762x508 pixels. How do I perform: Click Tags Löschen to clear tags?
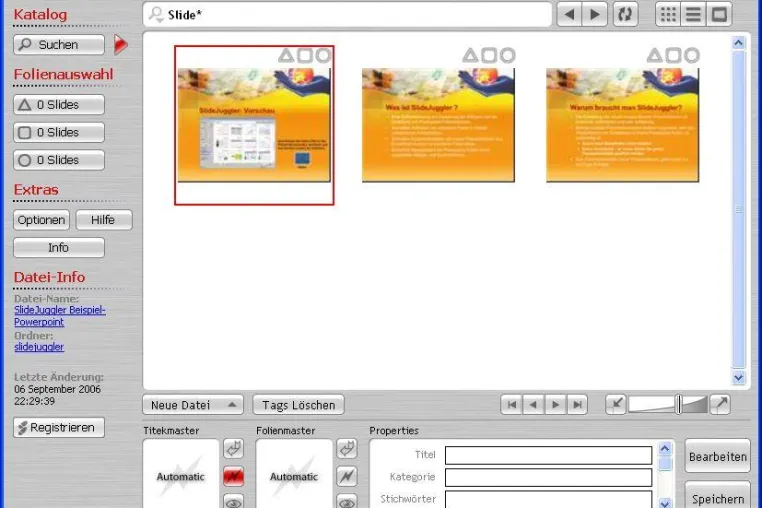(298, 405)
